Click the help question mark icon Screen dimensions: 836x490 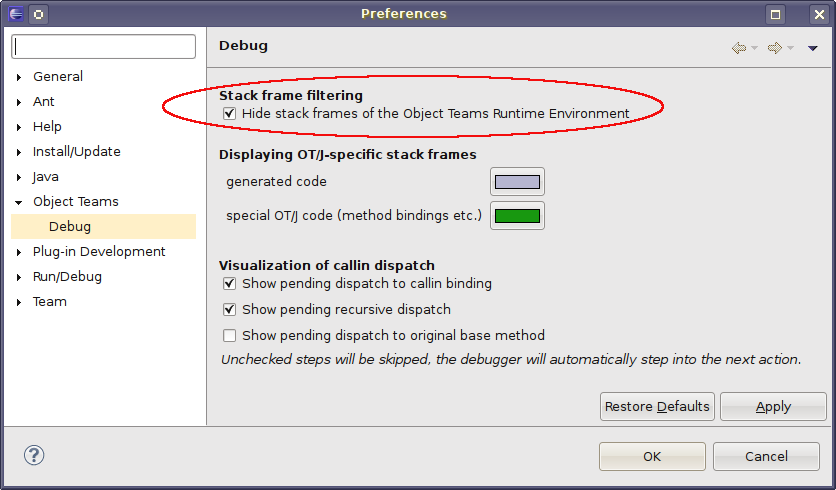coord(34,455)
